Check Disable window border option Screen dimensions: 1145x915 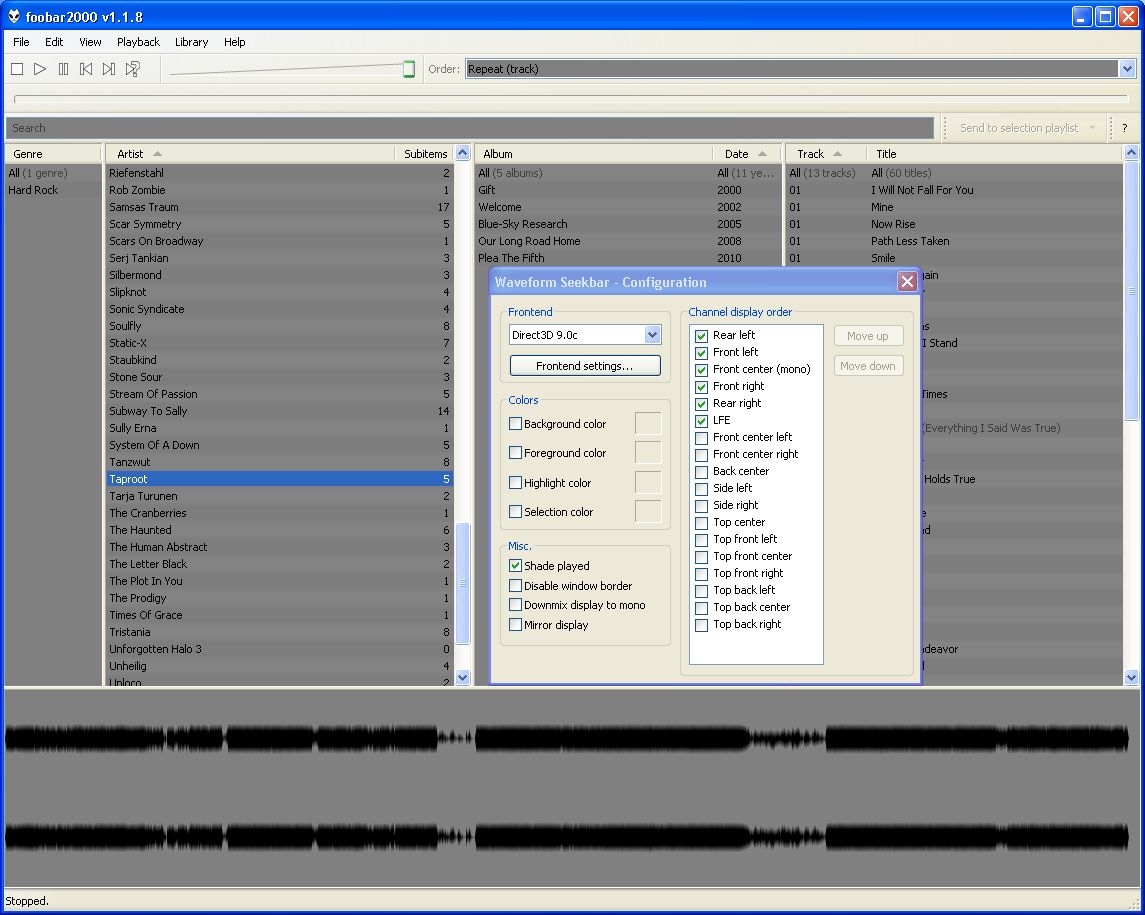click(516, 586)
